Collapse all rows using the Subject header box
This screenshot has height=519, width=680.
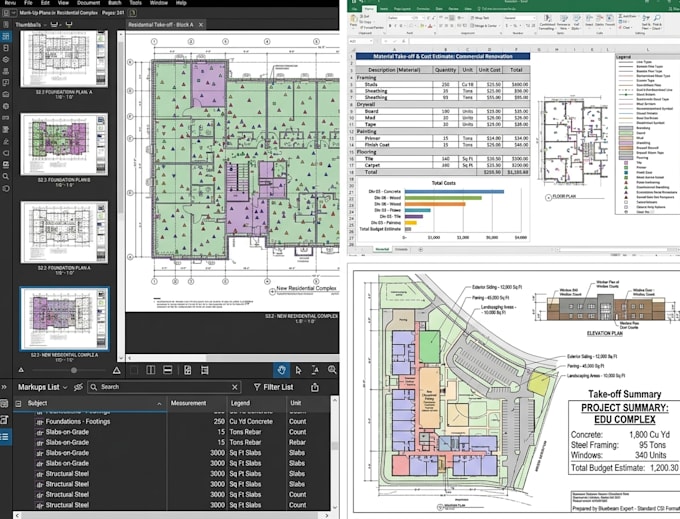[x=18, y=403]
